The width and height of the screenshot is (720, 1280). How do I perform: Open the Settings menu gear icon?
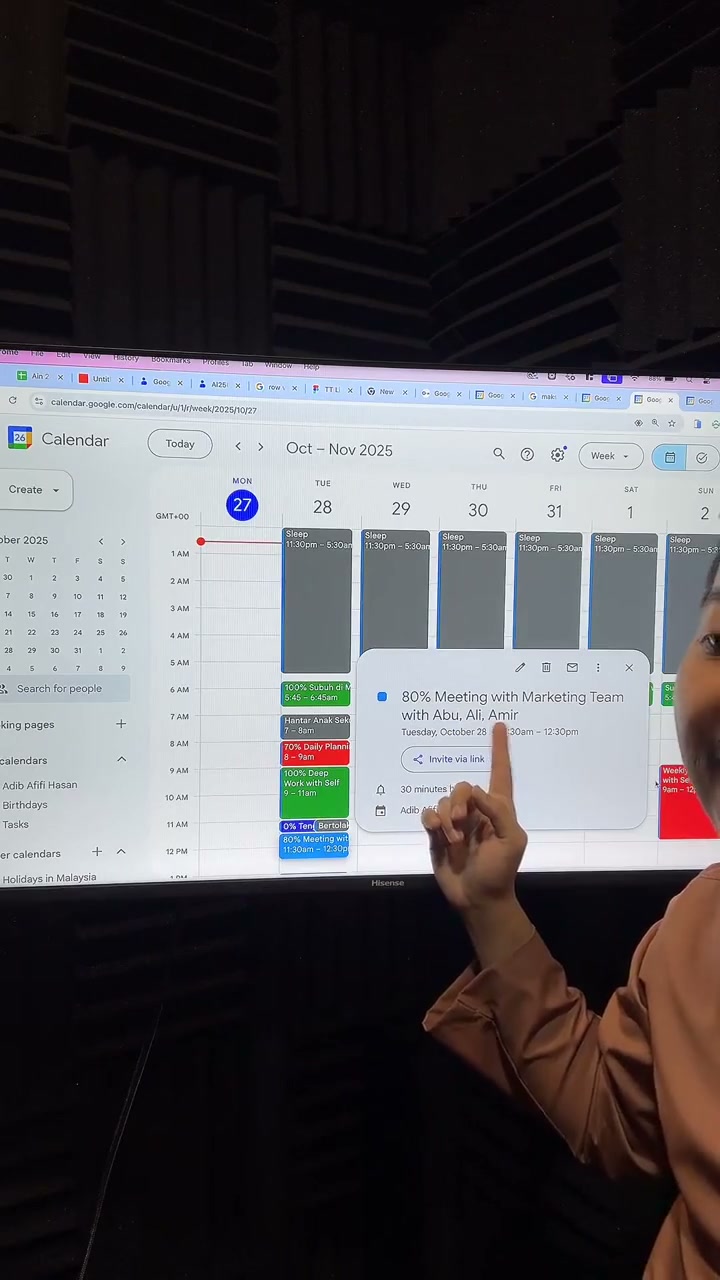(x=558, y=455)
